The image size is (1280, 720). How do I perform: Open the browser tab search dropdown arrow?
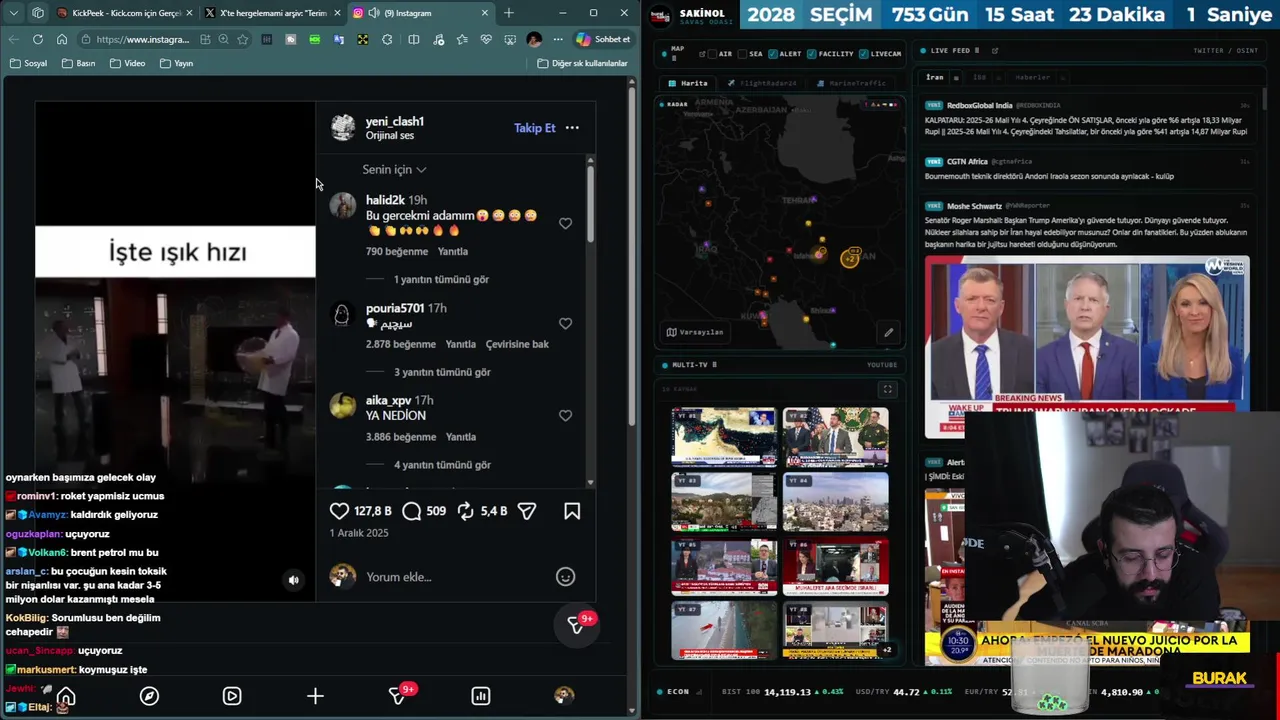13,13
